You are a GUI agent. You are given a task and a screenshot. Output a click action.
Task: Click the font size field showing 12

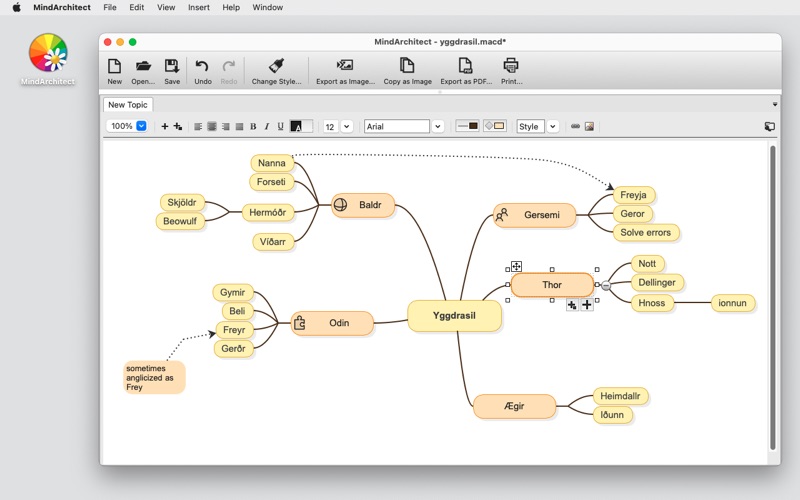(331, 126)
